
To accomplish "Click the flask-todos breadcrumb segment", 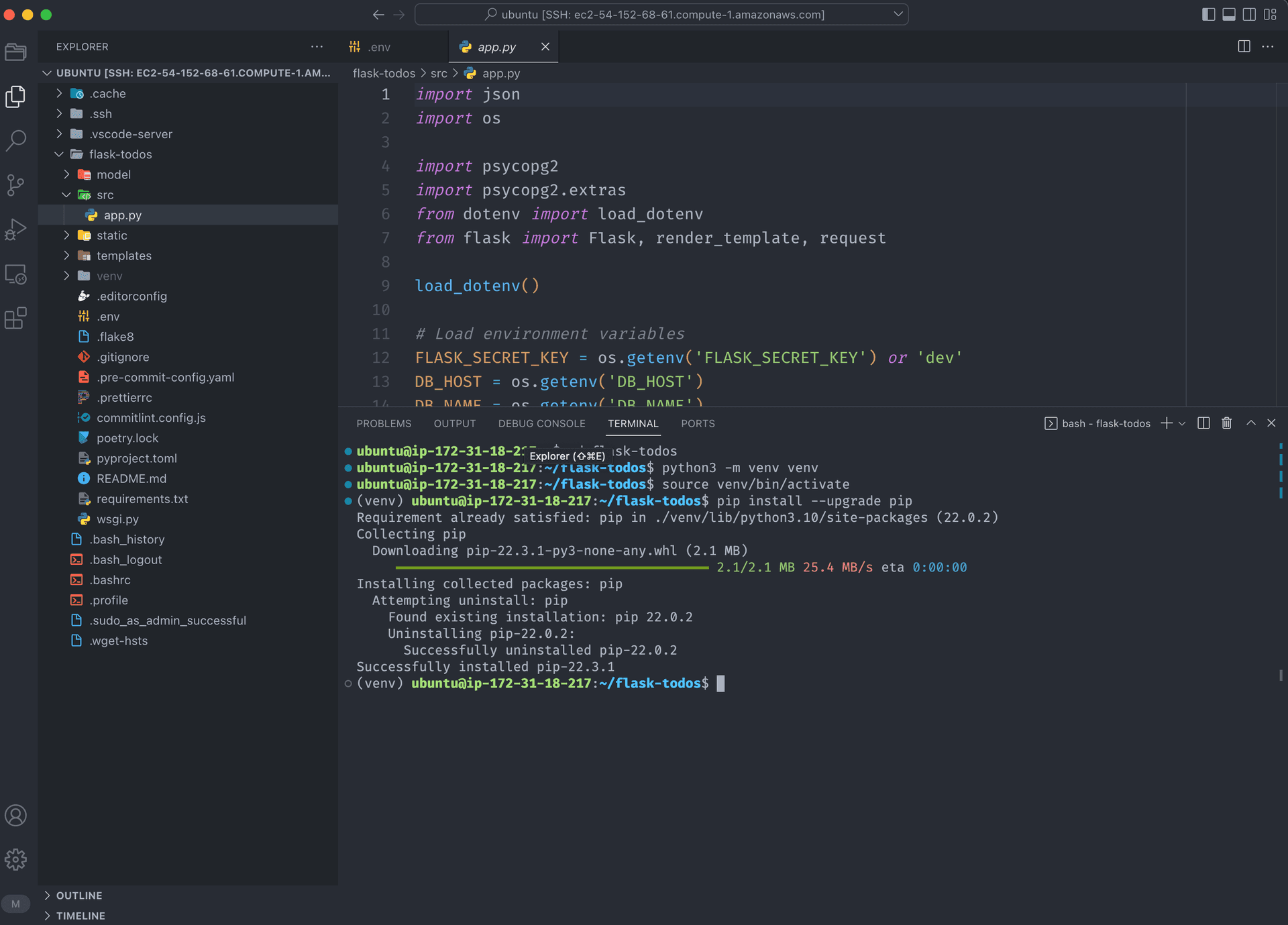I will point(384,73).
